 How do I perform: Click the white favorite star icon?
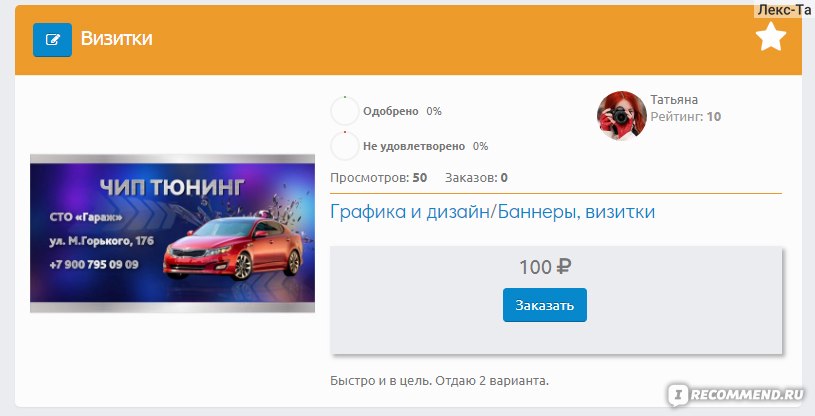(x=771, y=37)
